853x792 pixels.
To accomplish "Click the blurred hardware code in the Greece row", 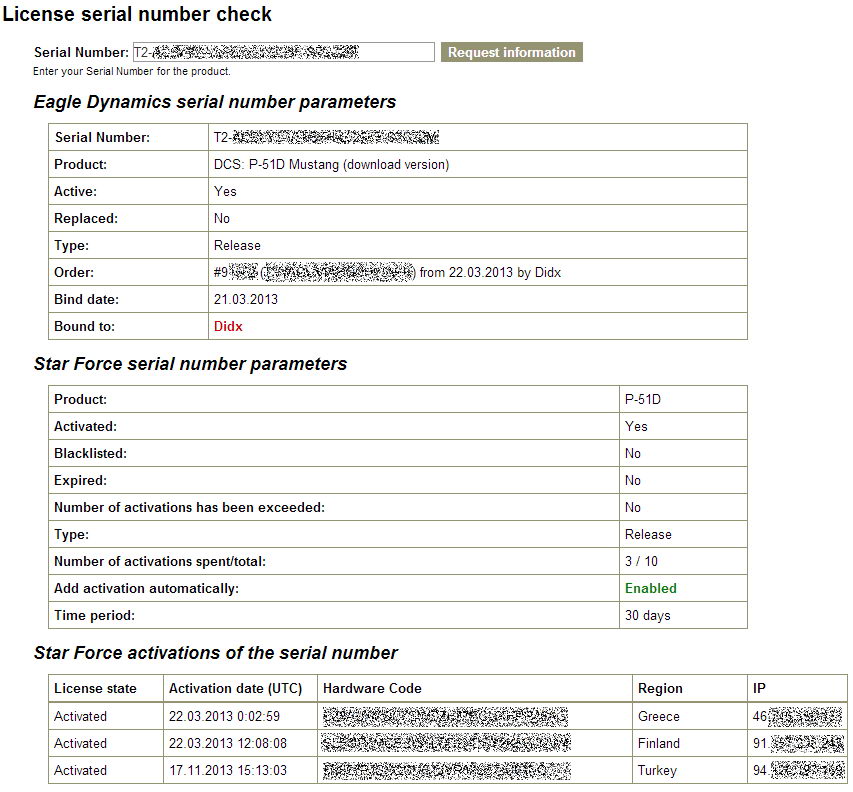I will pos(445,716).
